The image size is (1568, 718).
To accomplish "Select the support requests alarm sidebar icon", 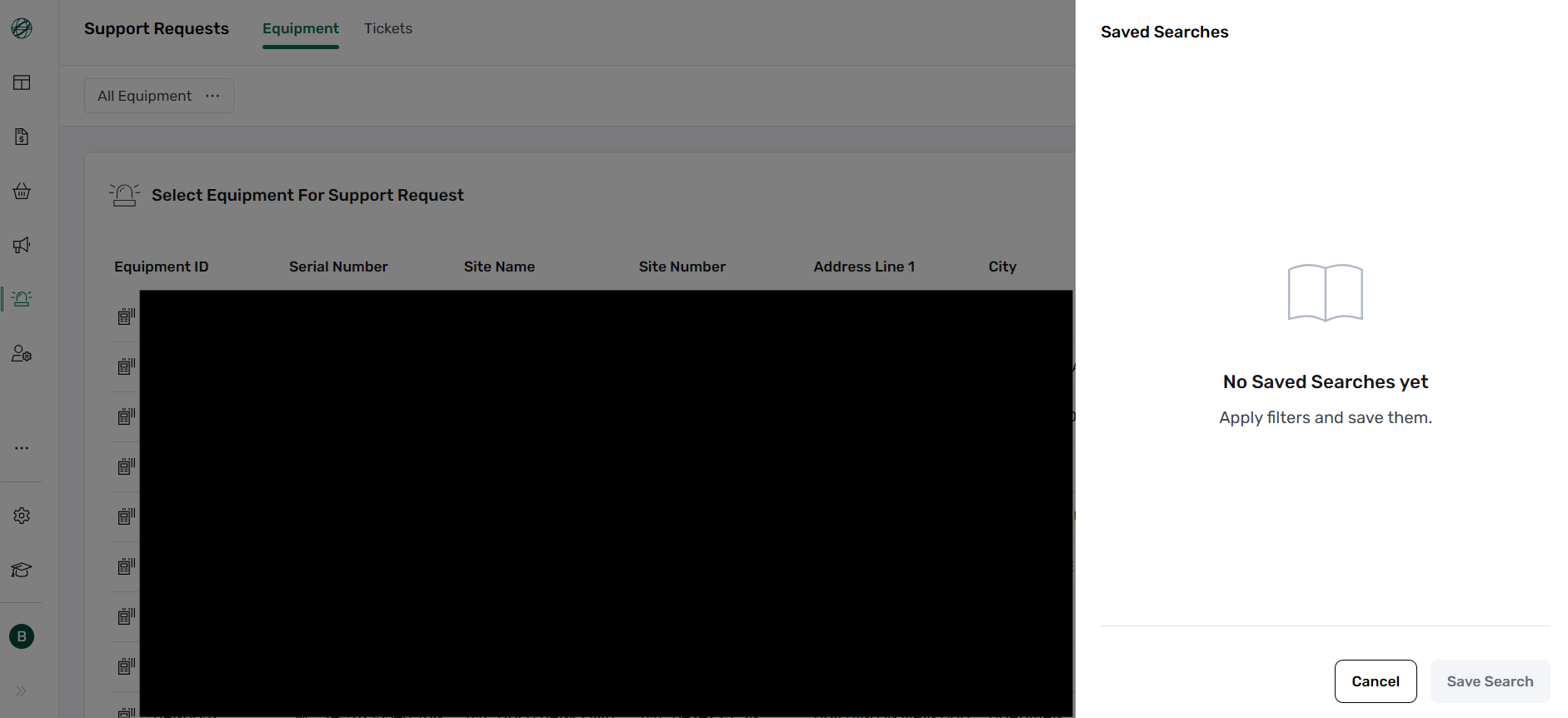I will point(22,299).
